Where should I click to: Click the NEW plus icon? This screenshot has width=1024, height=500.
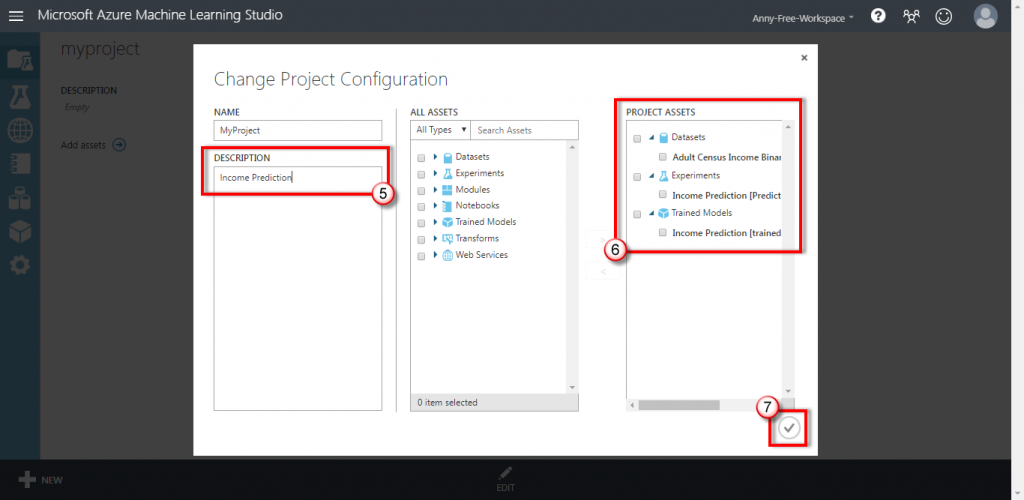coord(27,480)
